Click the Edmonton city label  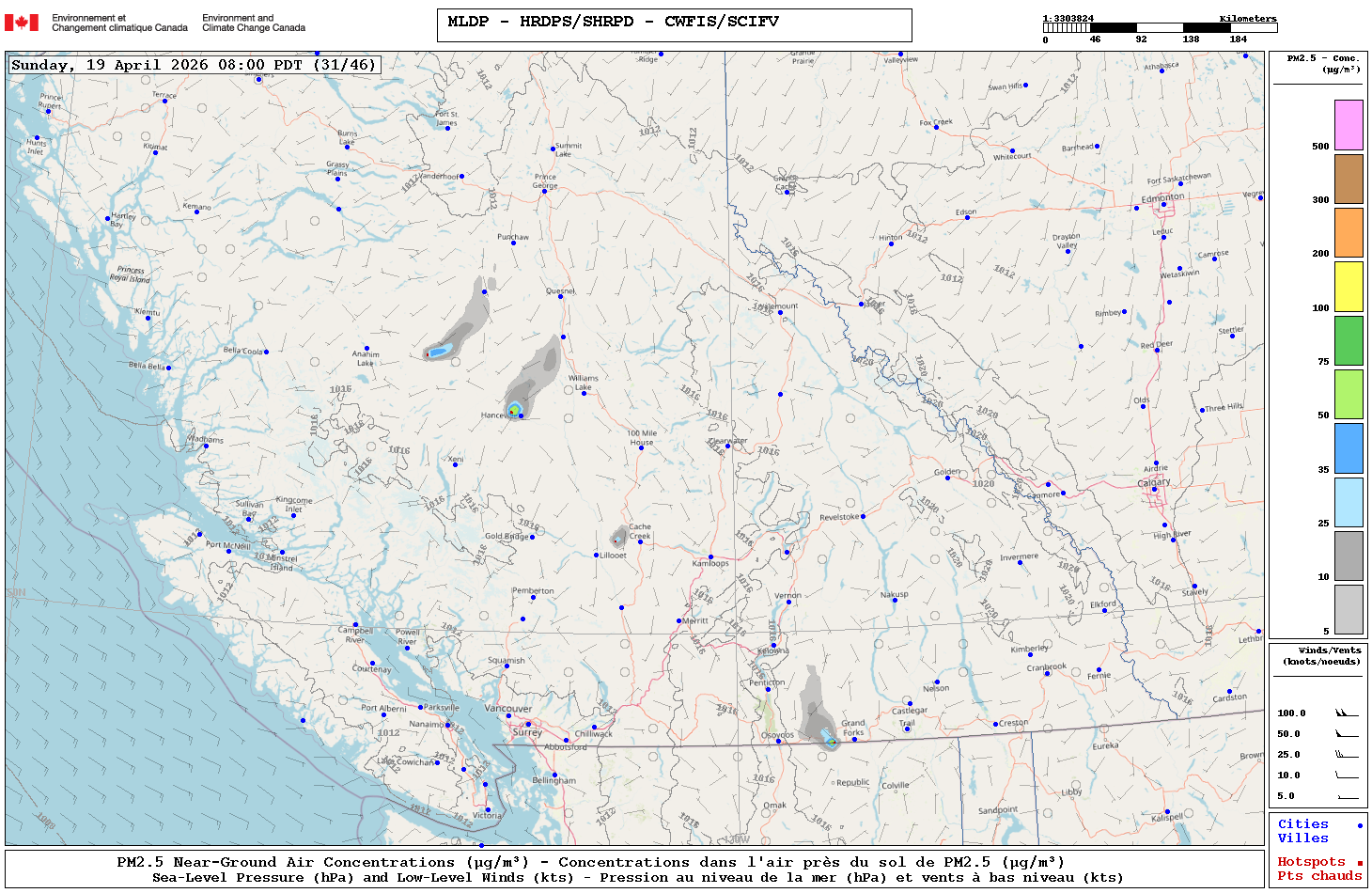[x=1162, y=198]
